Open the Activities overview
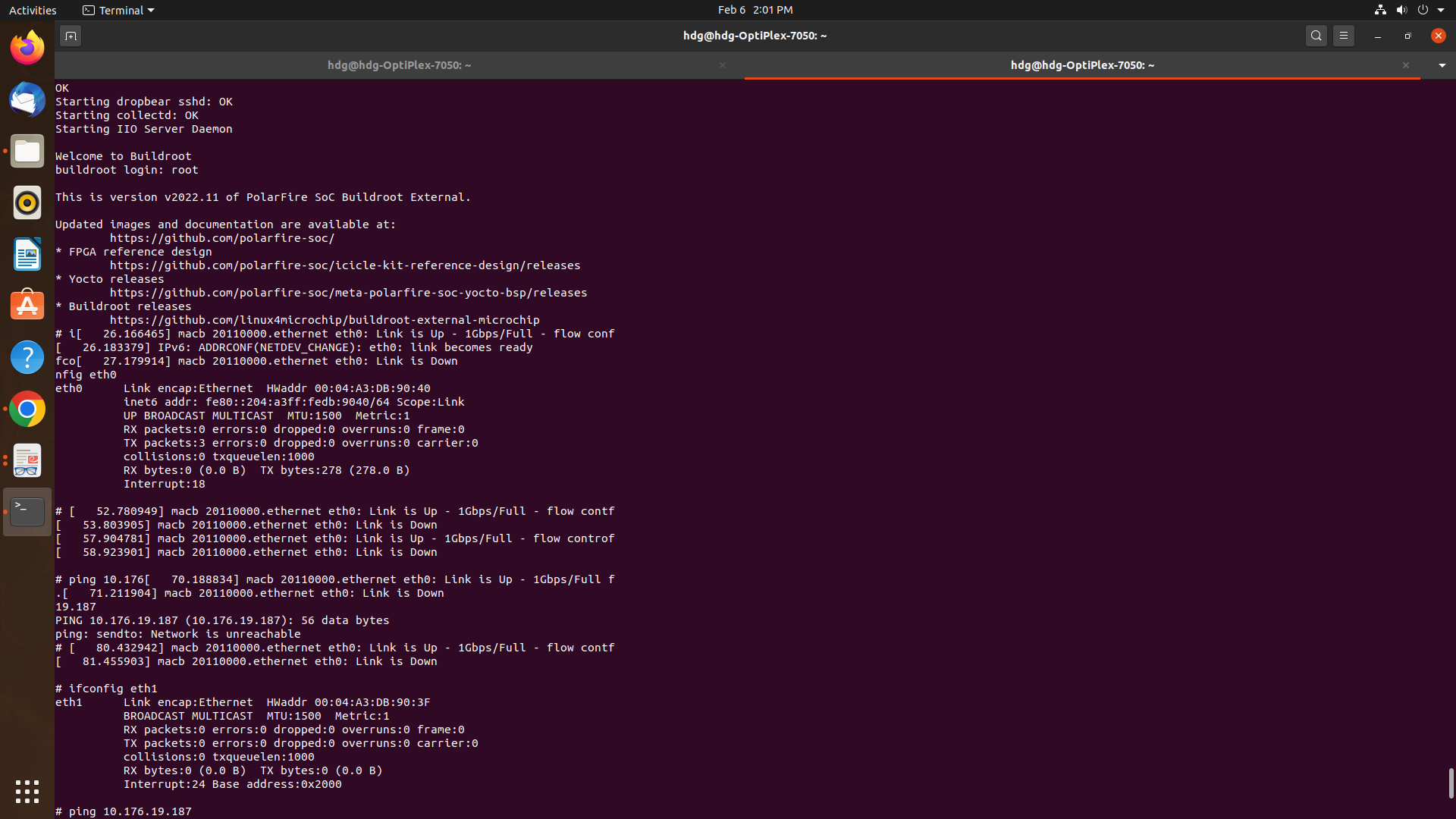Image resolution: width=1456 pixels, height=819 pixels. point(33,10)
